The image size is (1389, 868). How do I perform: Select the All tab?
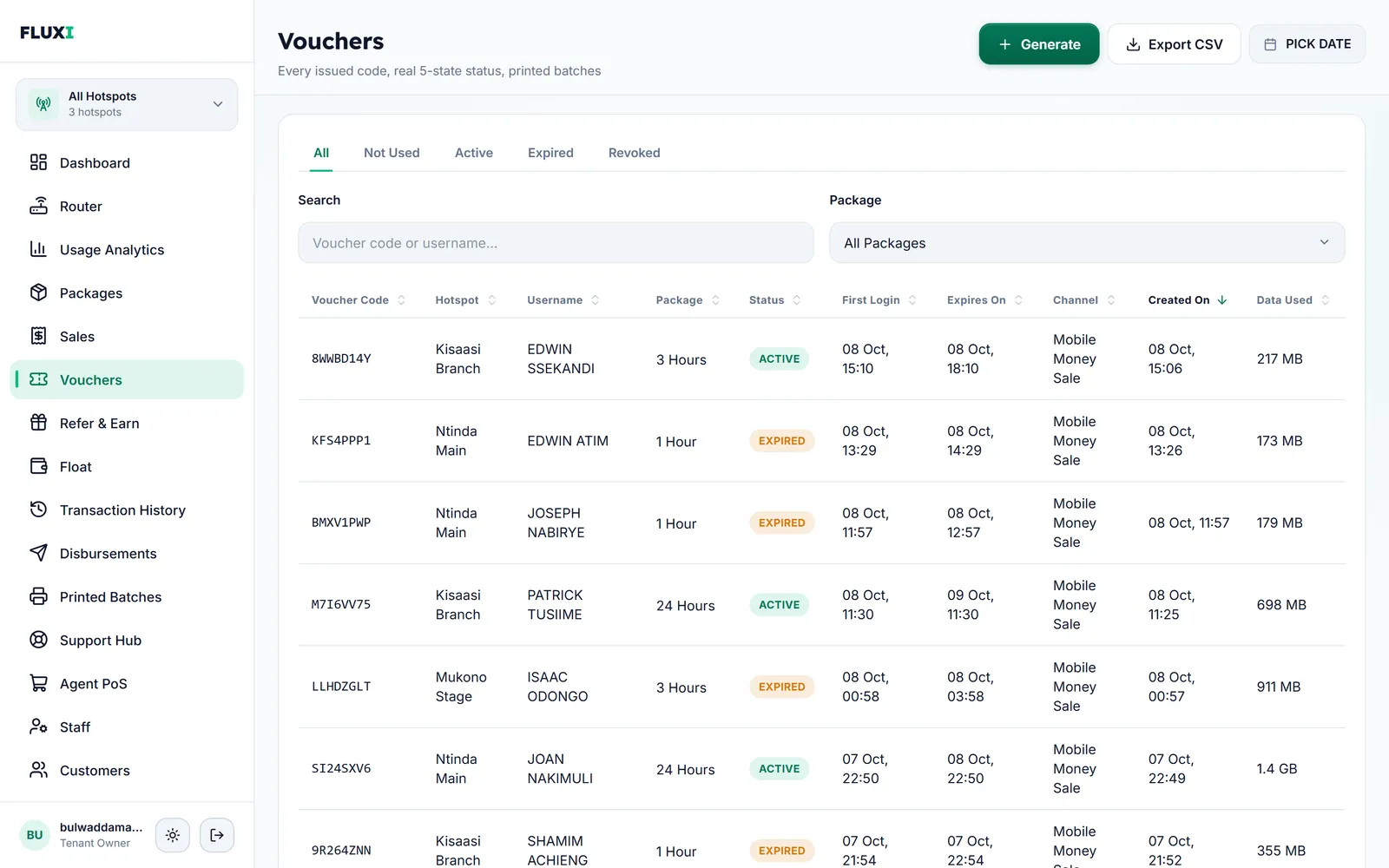321,153
